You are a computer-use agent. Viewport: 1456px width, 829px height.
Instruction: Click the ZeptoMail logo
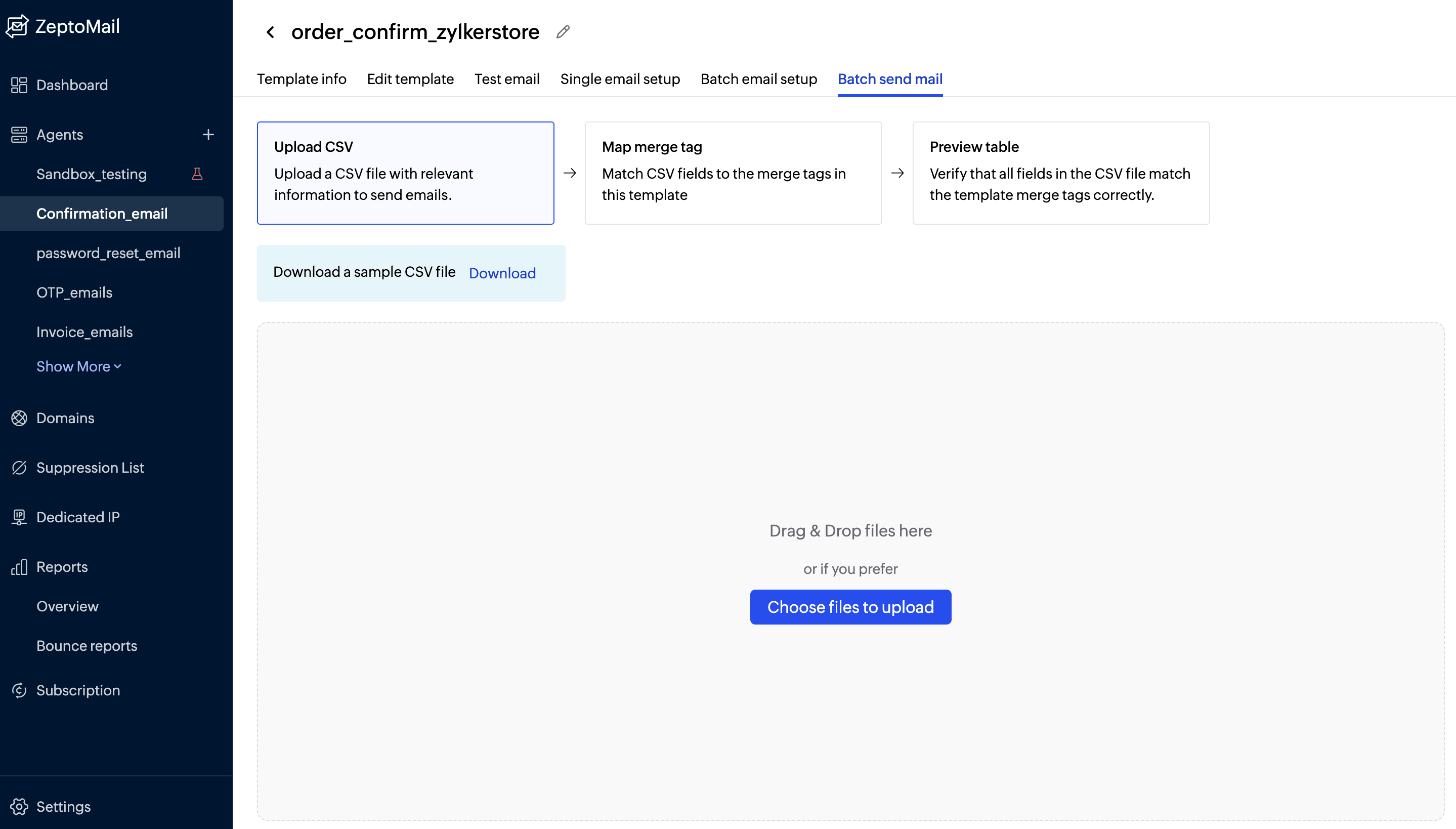[x=63, y=26]
